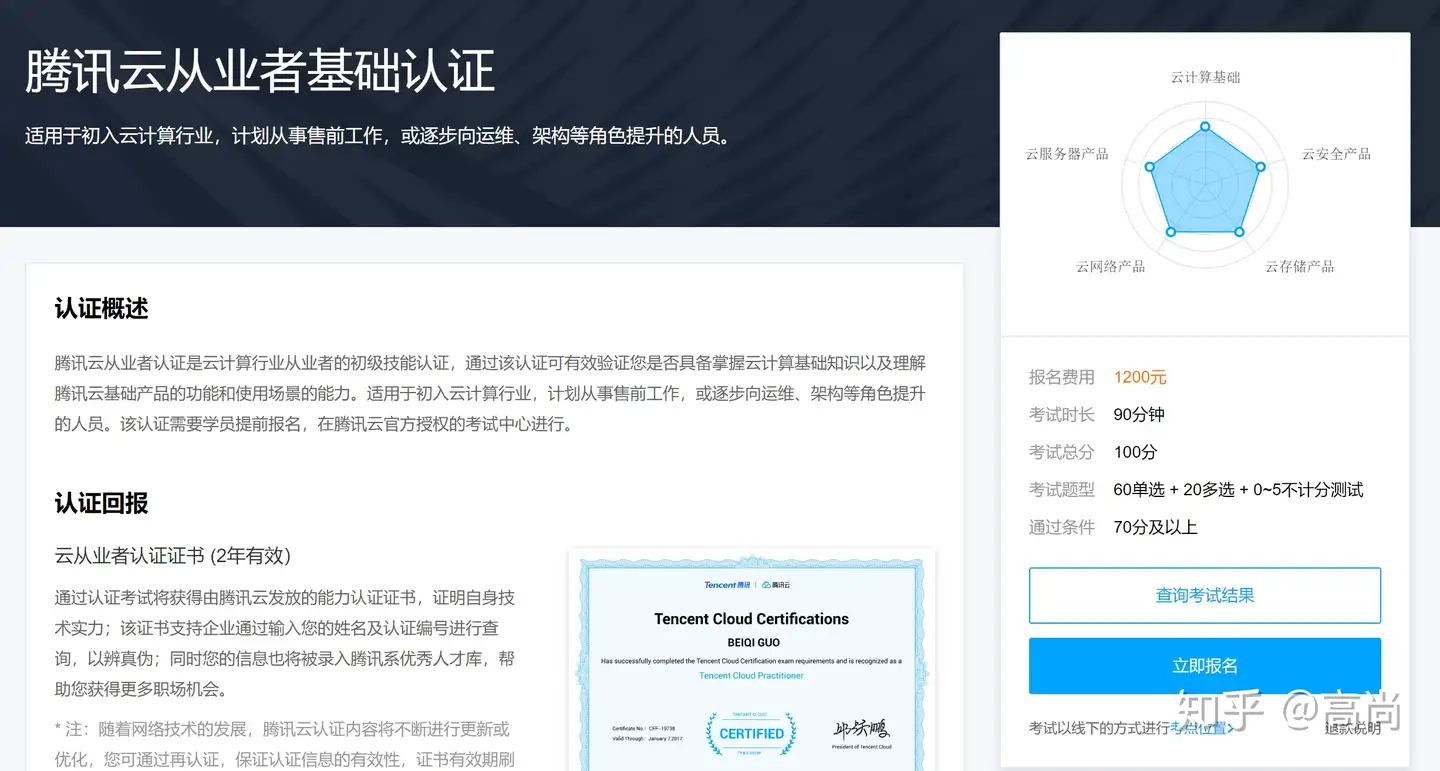Click the 云安全产品 radar chart label
This screenshot has width=1440, height=771.
(1336, 154)
